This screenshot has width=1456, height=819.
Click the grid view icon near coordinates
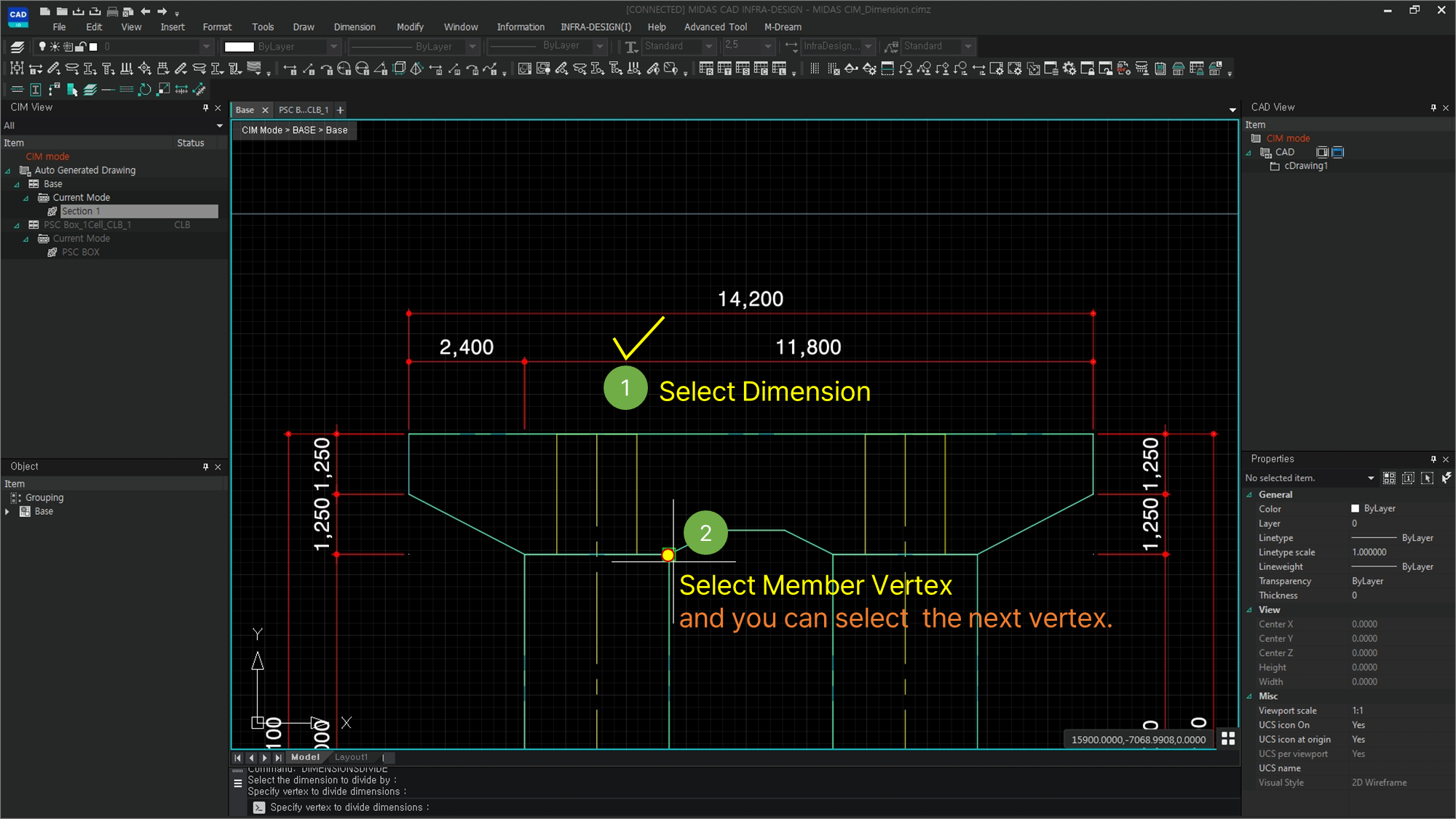pos(1228,738)
